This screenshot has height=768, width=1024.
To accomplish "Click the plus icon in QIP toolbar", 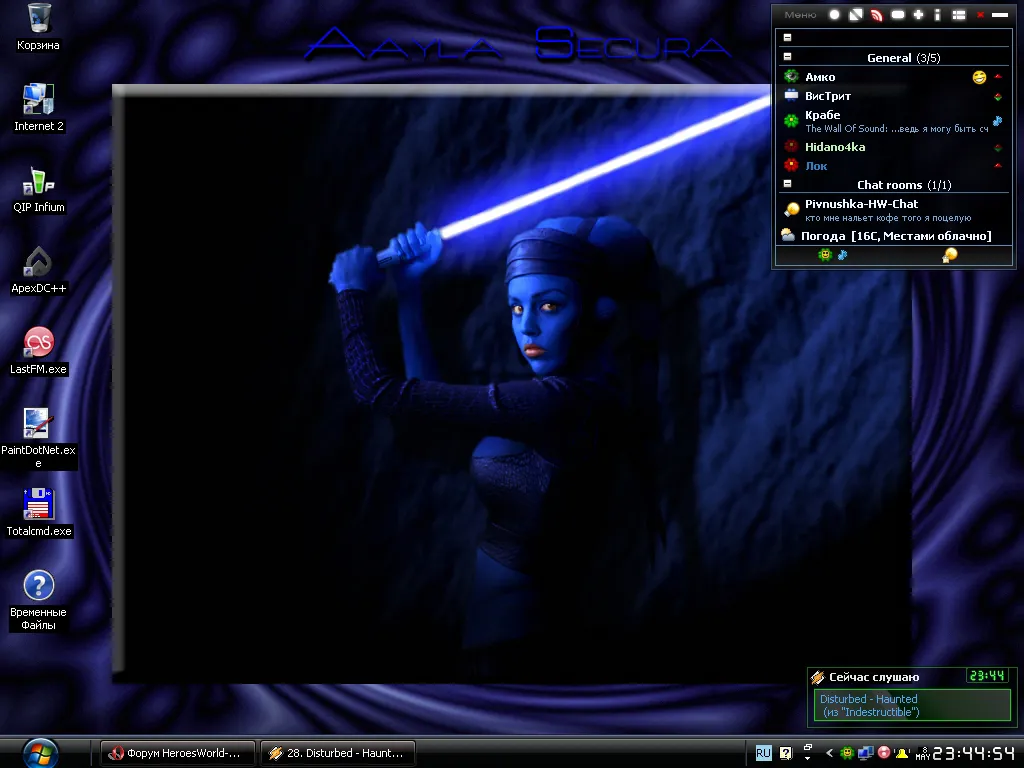I will pyautogui.click(x=918, y=14).
